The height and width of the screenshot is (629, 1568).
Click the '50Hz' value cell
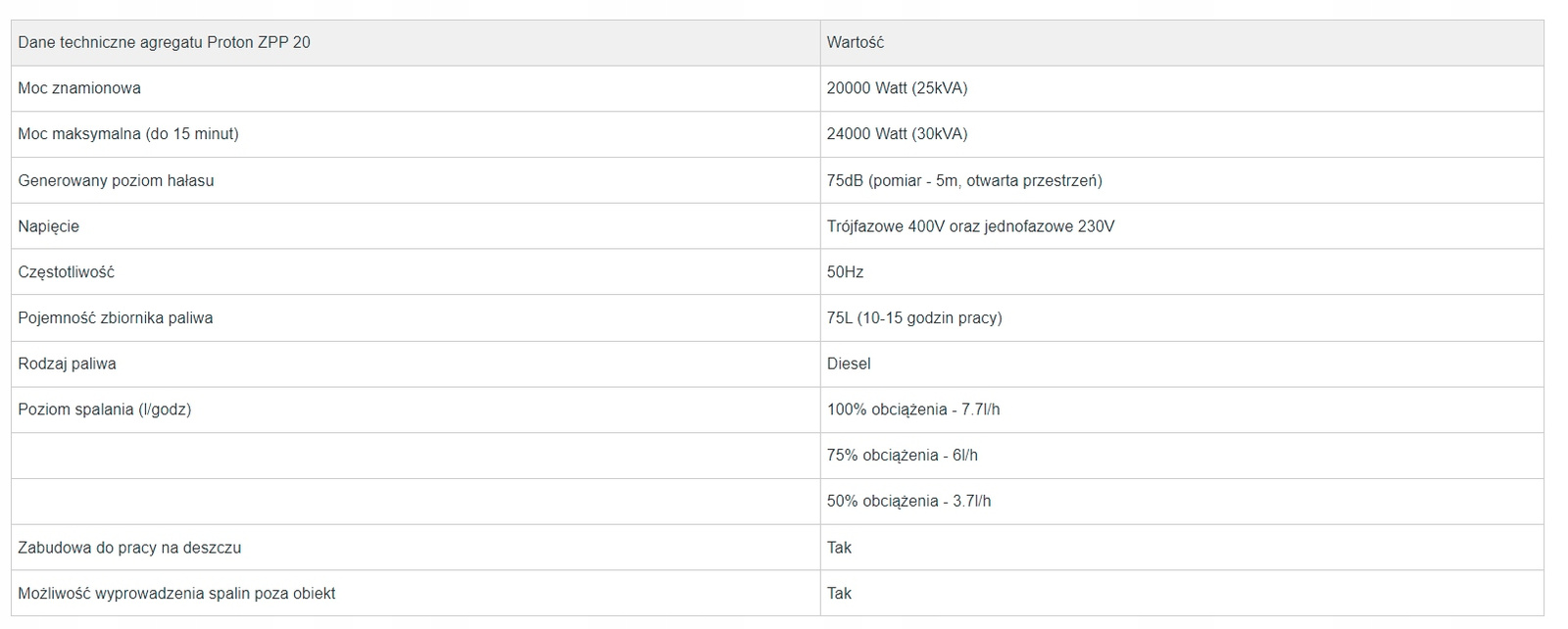tap(845, 272)
